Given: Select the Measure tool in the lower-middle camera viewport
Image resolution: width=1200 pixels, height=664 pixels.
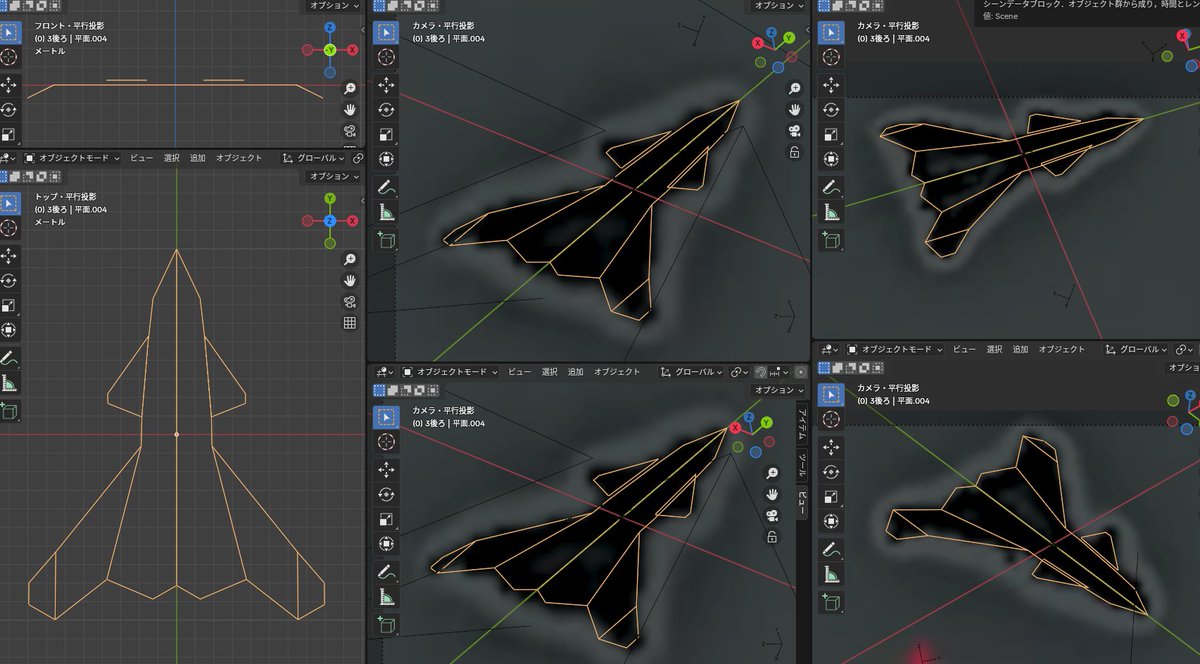Looking at the screenshot, I should pos(386,597).
